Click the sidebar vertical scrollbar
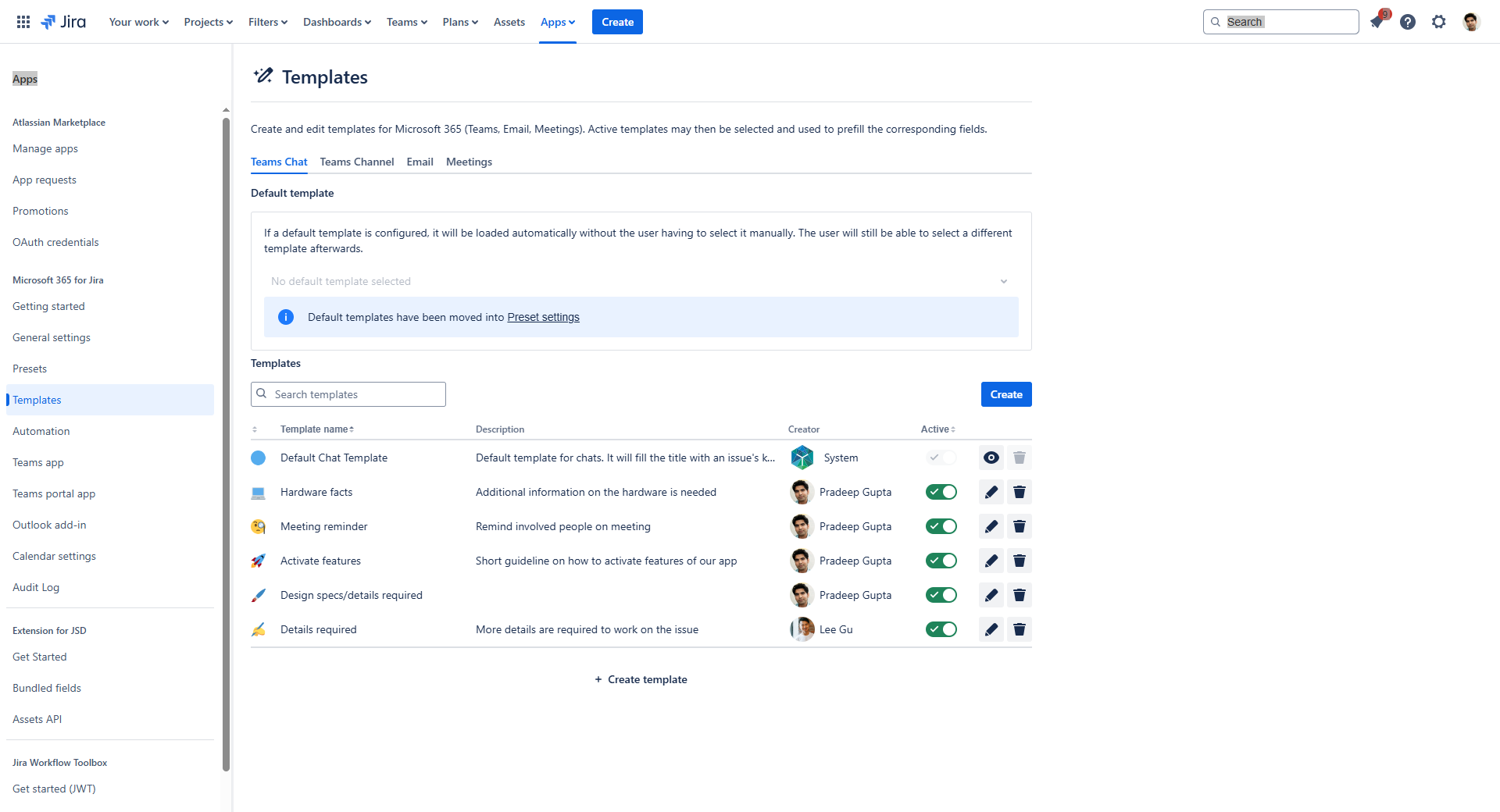 pyautogui.click(x=226, y=443)
